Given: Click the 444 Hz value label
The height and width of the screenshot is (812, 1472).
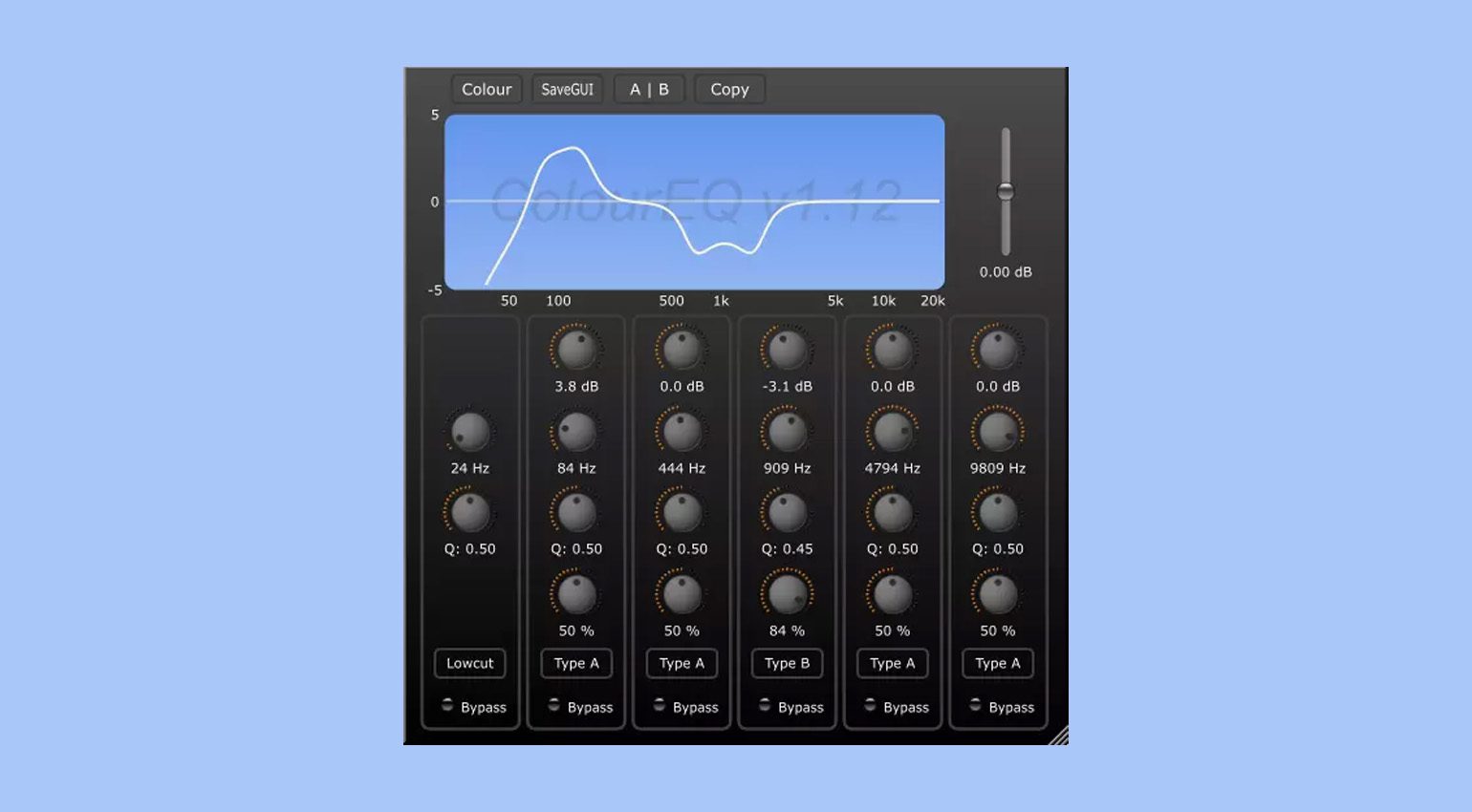Looking at the screenshot, I should click(682, 468).
